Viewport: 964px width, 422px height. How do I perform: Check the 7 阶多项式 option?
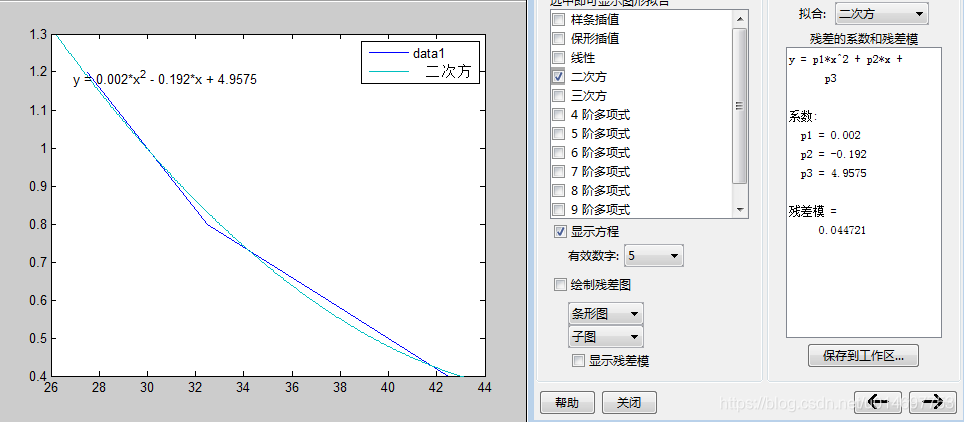click(559, 172)
